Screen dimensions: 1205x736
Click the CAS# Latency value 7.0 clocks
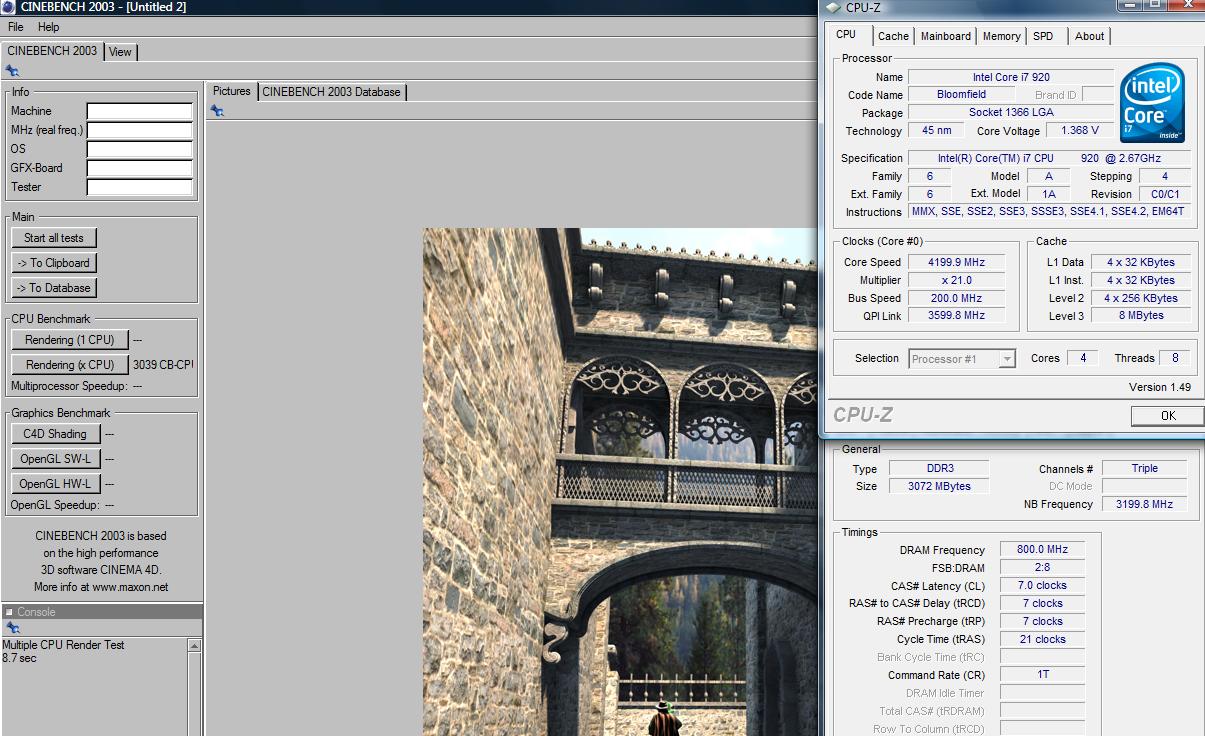tap(1041, 585)
